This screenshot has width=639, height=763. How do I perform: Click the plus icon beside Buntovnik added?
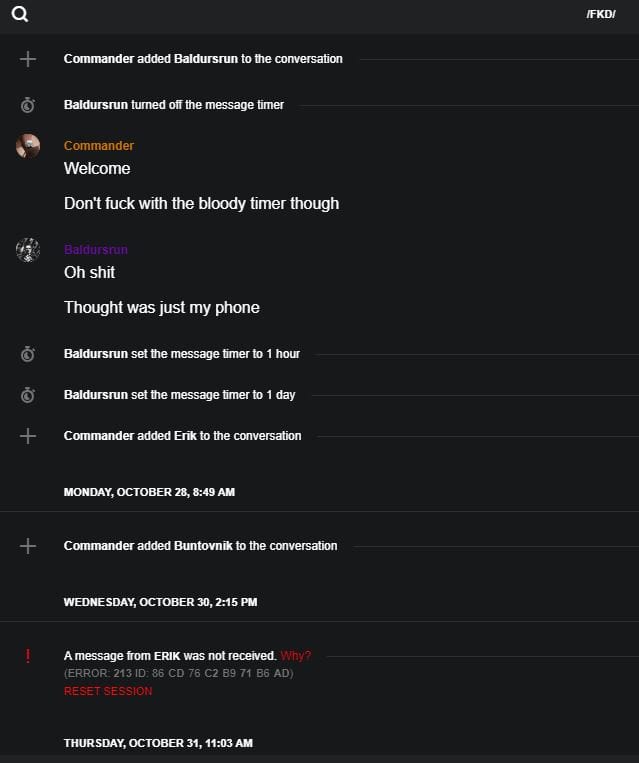coord(28,546)
